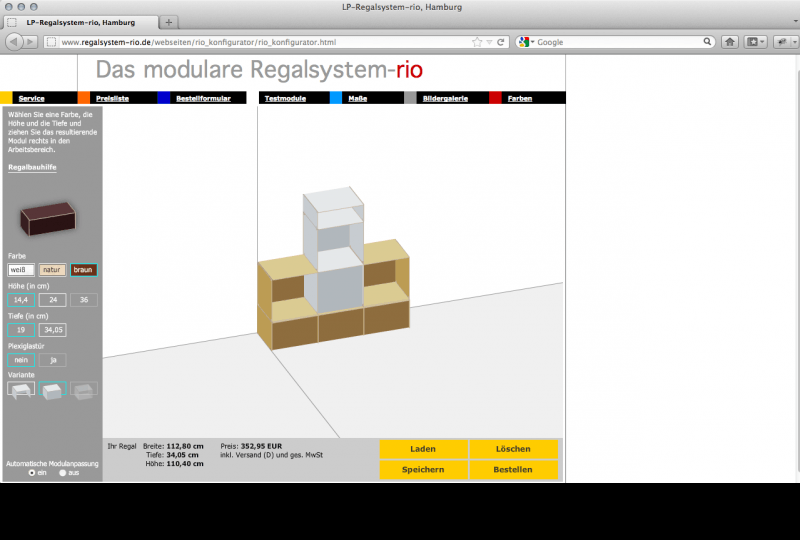Click the Bestellen button
800x540 pixels.
(x=513, y=470)
